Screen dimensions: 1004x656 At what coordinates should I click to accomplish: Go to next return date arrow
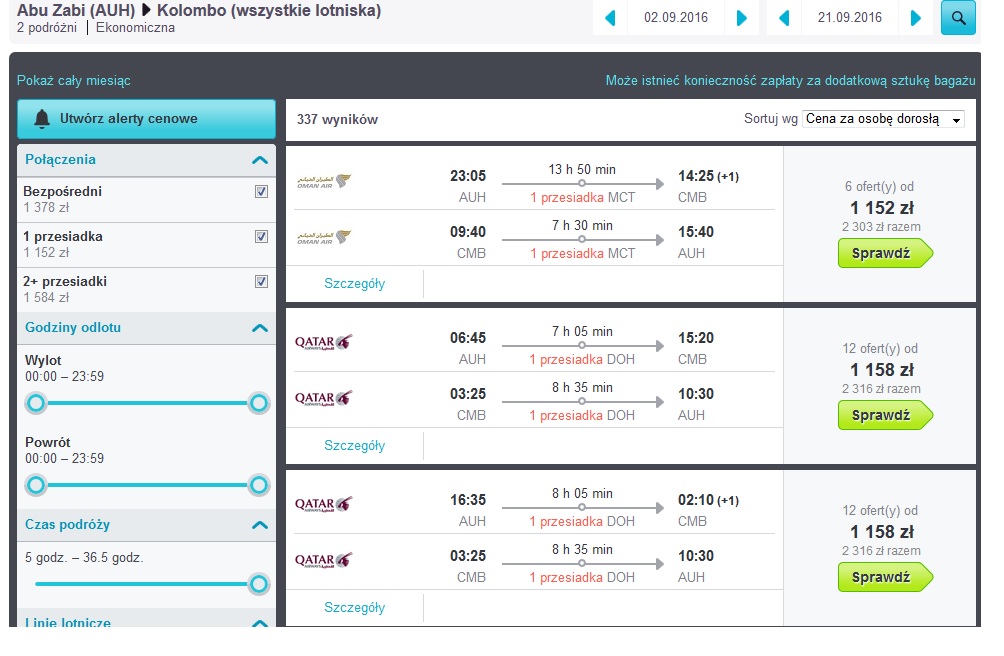[916, 18]
